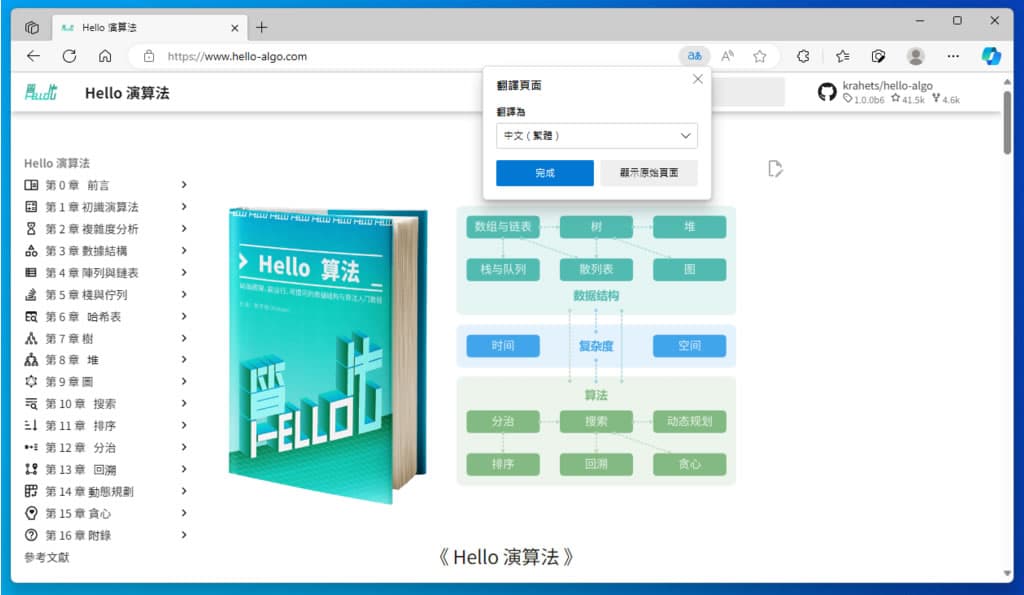1024x595 pixels.
Task: Click the 动态规划 diagram box
Action: (690, 421)
